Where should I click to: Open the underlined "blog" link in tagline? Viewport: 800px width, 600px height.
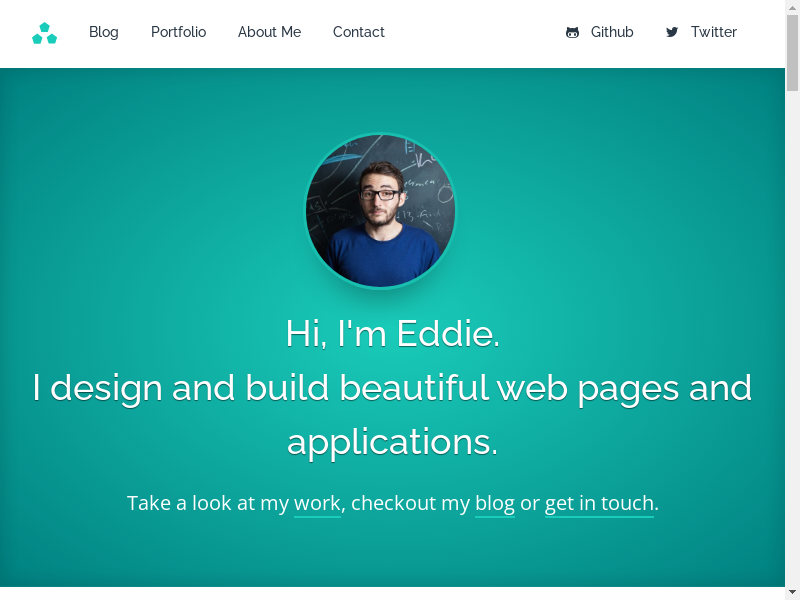(495, 503)
